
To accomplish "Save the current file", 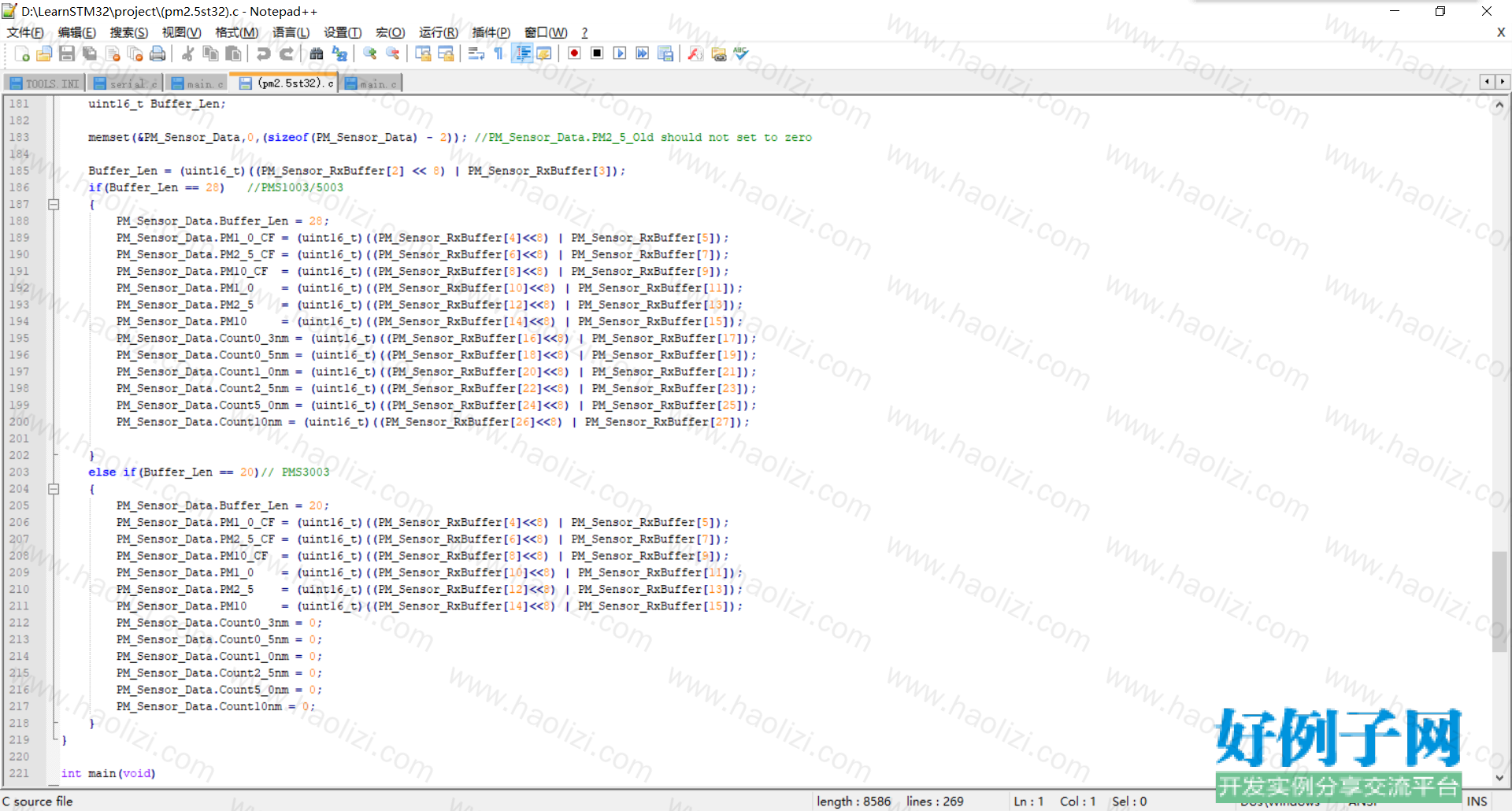I will pos(67,54).
